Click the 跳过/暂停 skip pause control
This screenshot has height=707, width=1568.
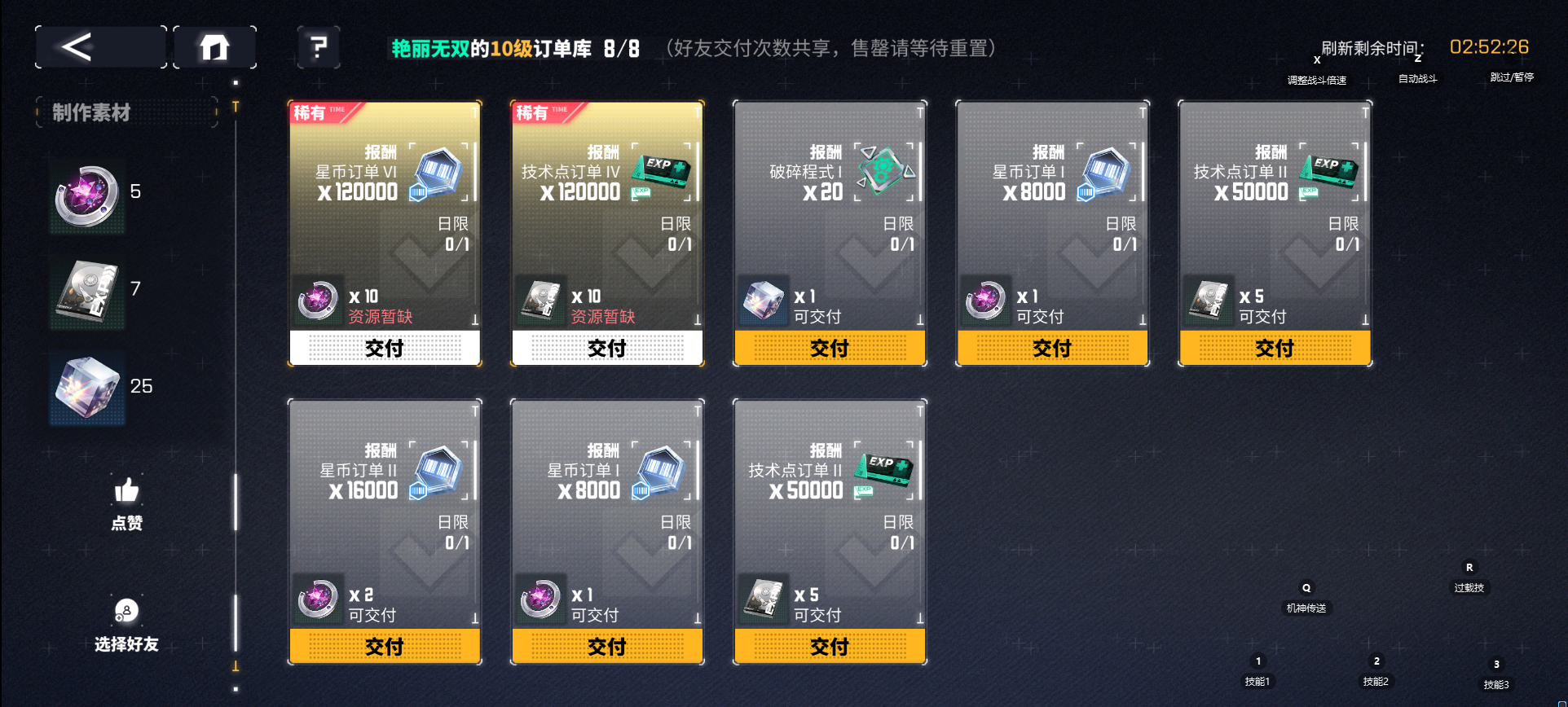pyautogui.click(x=1512, y=77)
